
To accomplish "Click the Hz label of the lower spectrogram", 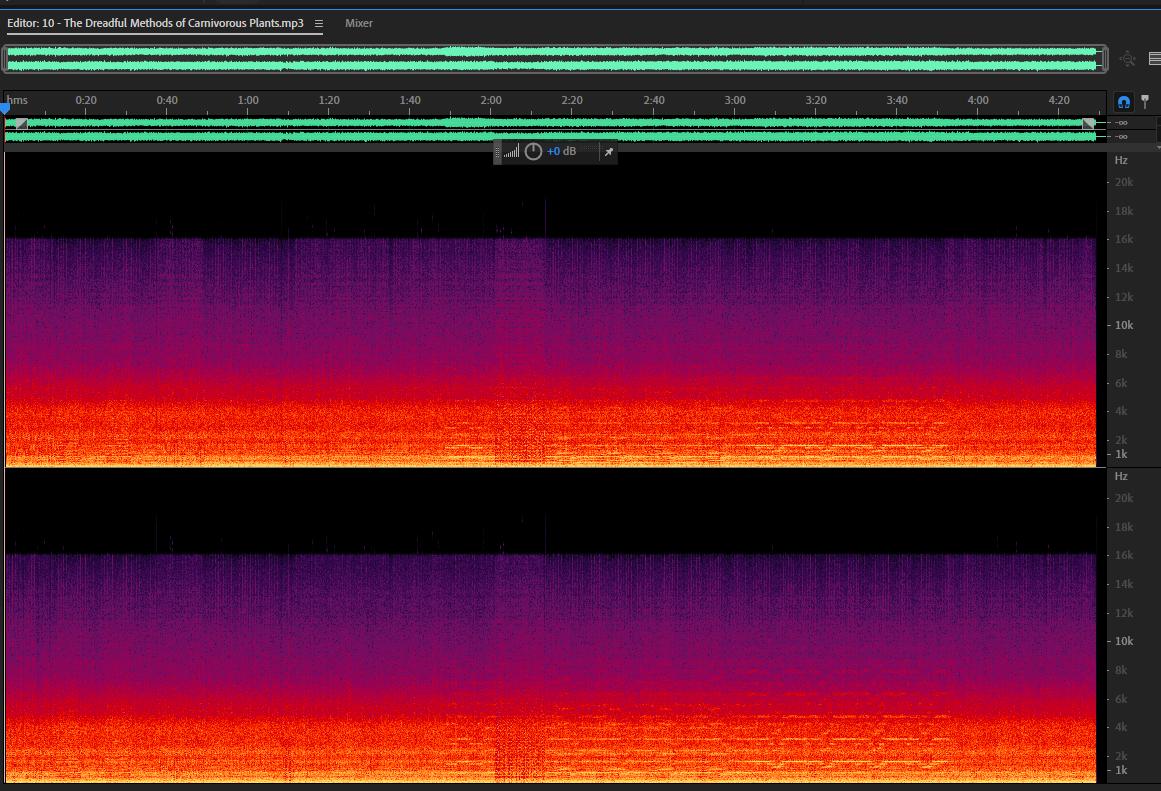I will tap(1121, 476).
